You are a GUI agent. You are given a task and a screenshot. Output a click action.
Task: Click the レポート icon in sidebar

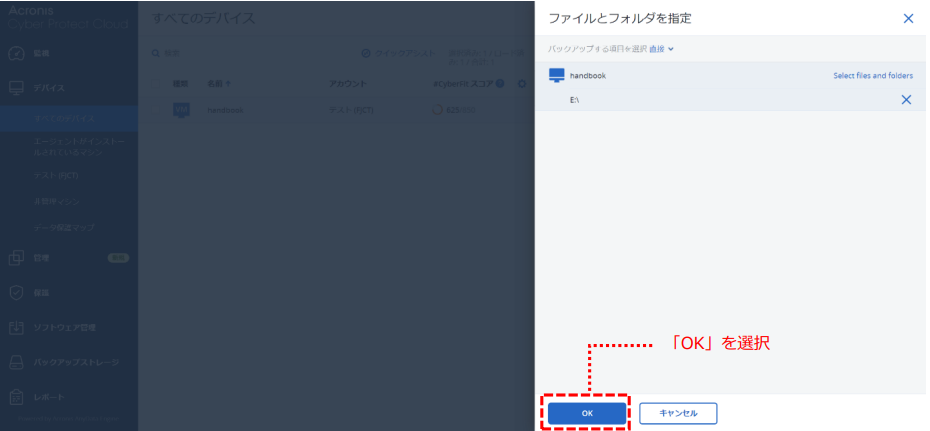pos(16,397)
